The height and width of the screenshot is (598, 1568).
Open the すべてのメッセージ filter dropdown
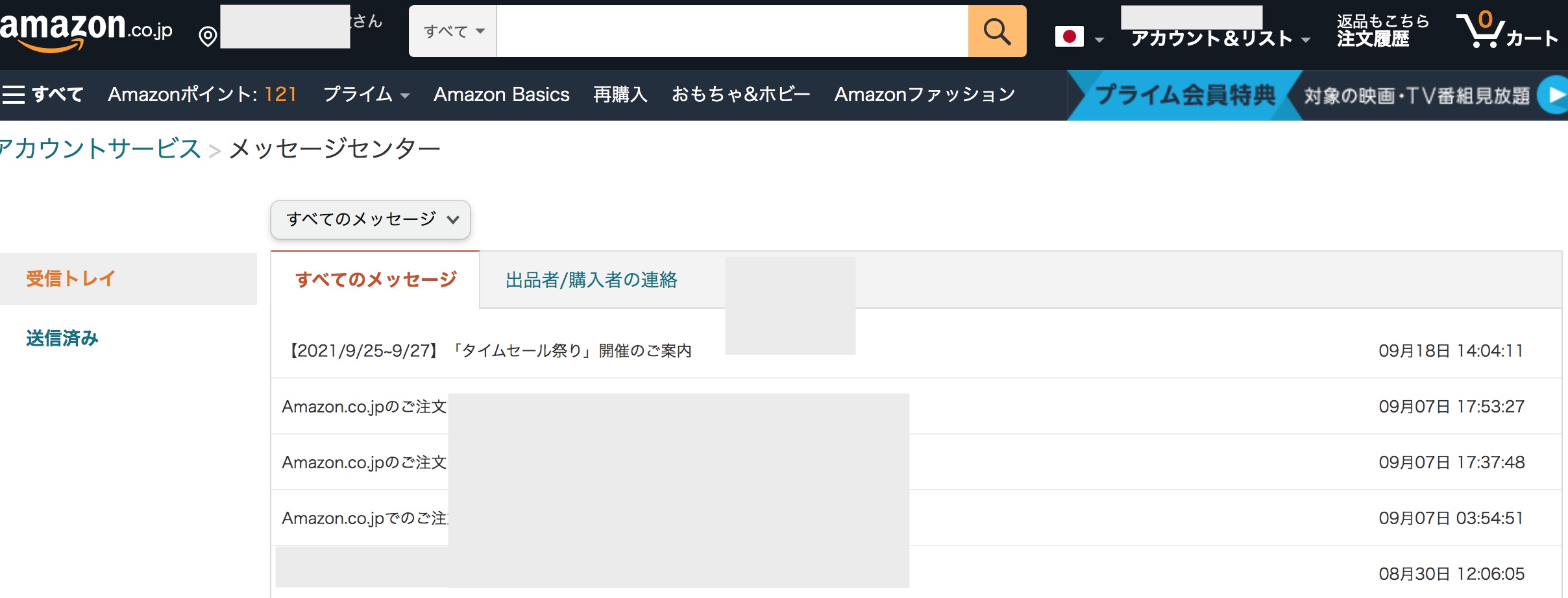(x=371, y=219)
